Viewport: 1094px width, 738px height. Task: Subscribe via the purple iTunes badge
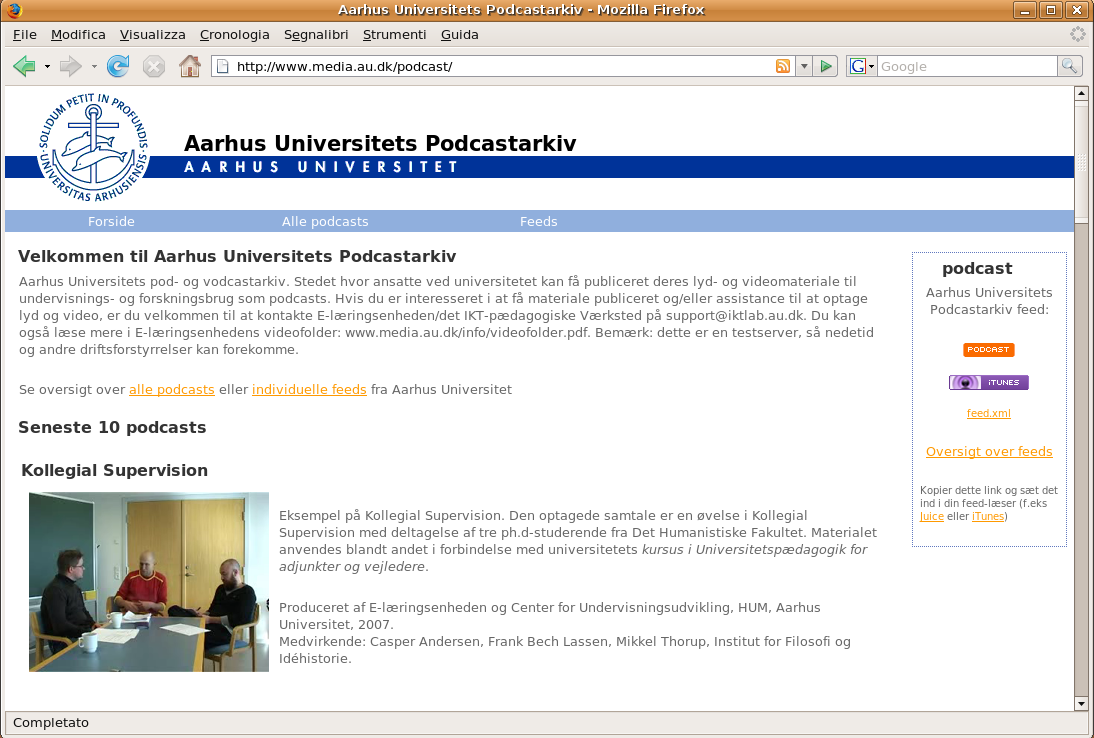pyautogui.click(x=988, y=382)
